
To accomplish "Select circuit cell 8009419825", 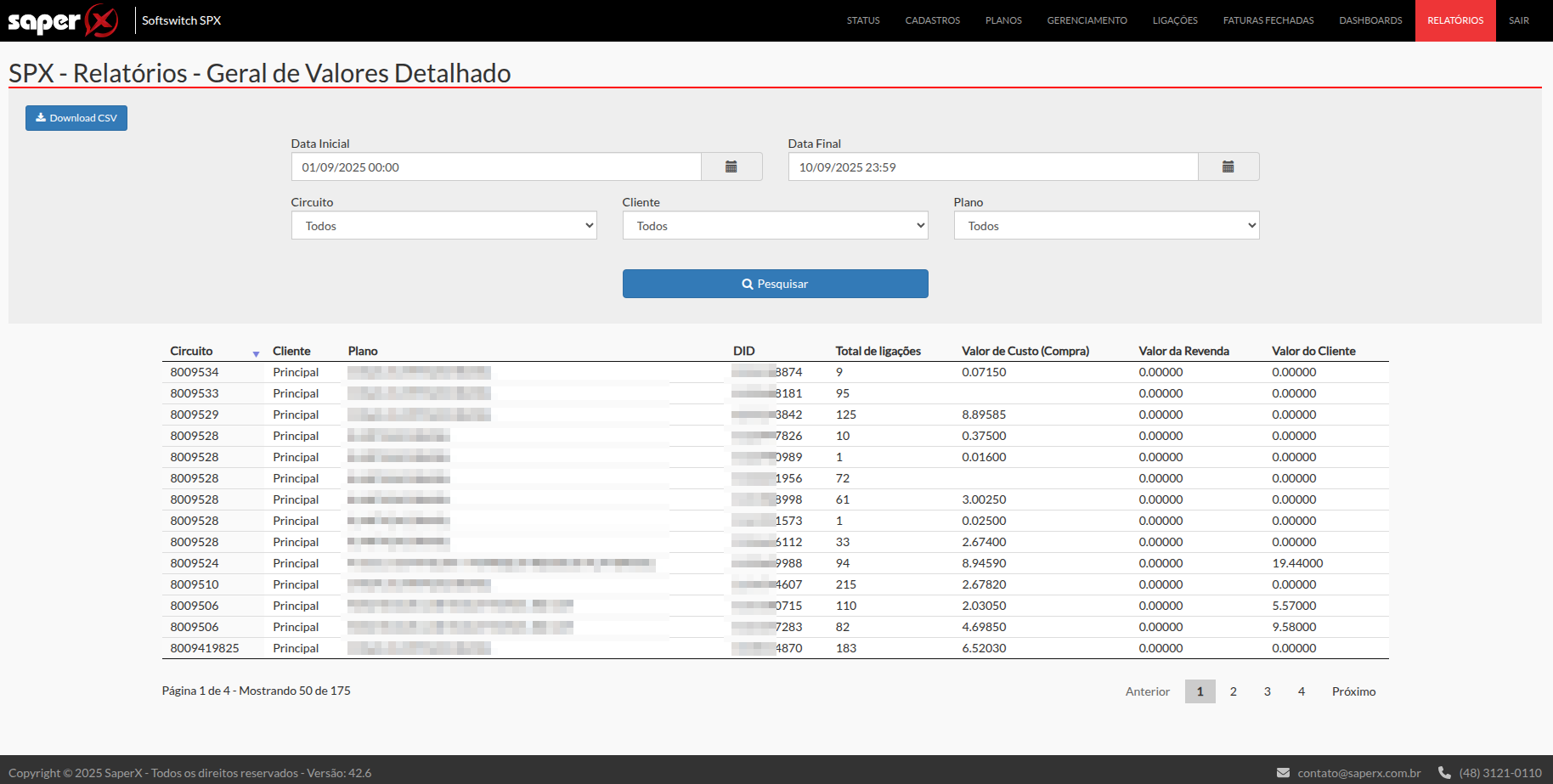I will [205, 648].
